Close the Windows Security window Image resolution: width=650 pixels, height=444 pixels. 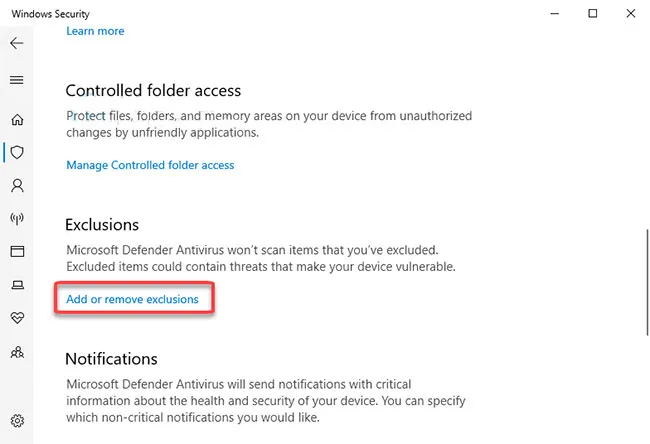[x=630, y=13]
